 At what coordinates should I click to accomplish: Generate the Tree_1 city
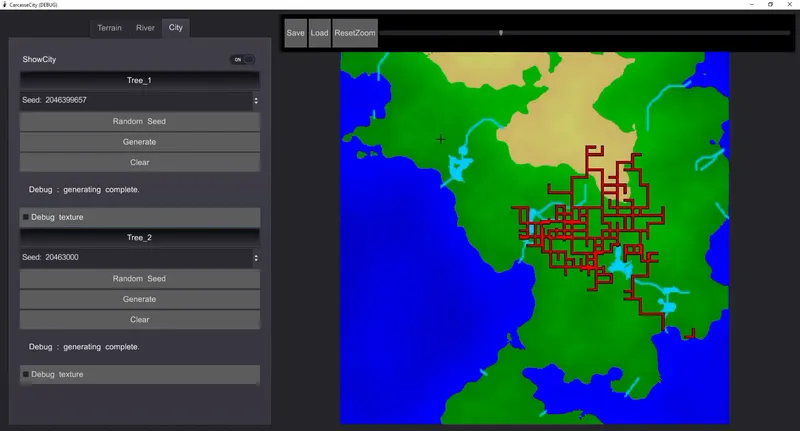[x=139, y=142]
